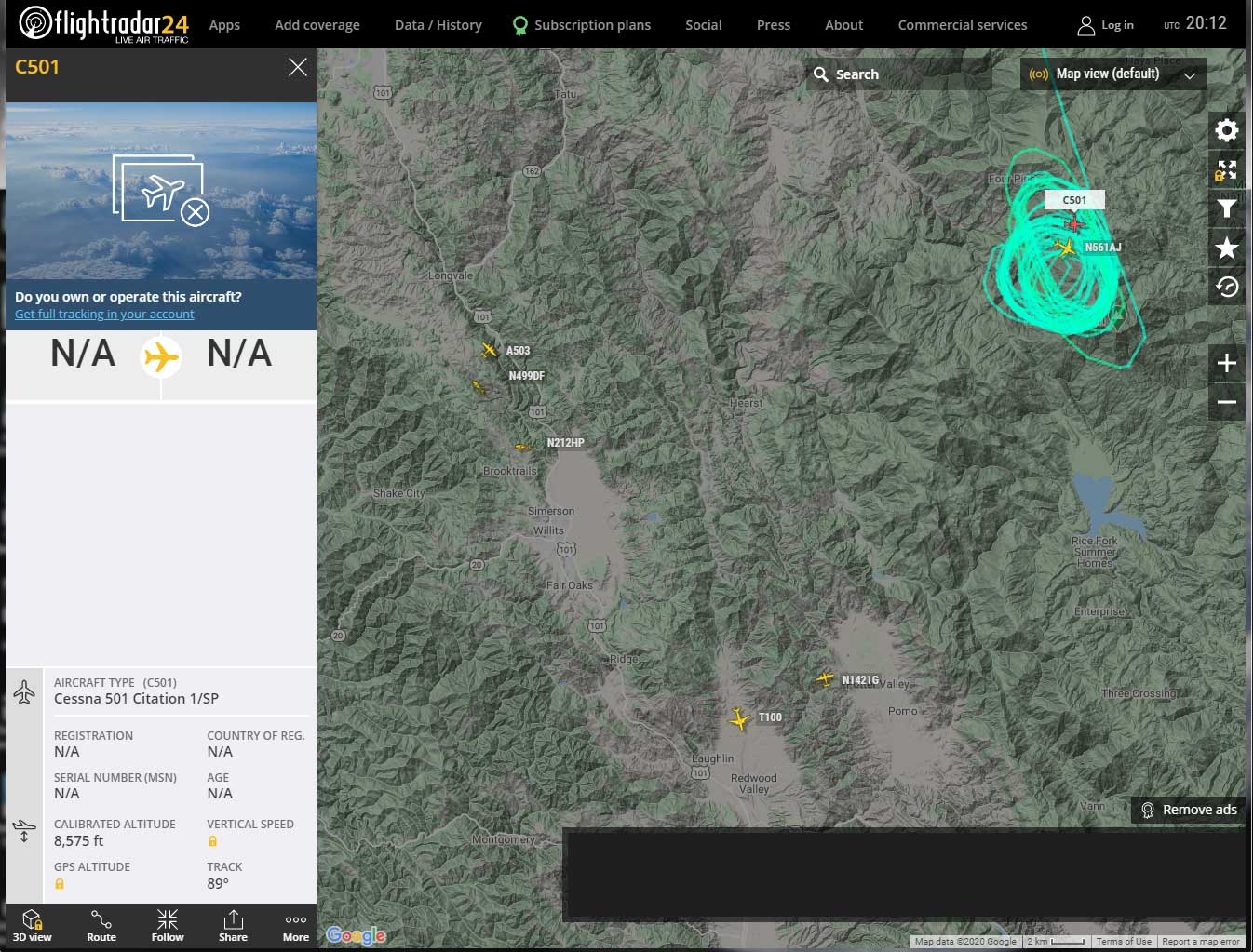This screenshot has height=952, width=1254.
Task: Open Get full tracking in your account link
Action: pos(104,315)
